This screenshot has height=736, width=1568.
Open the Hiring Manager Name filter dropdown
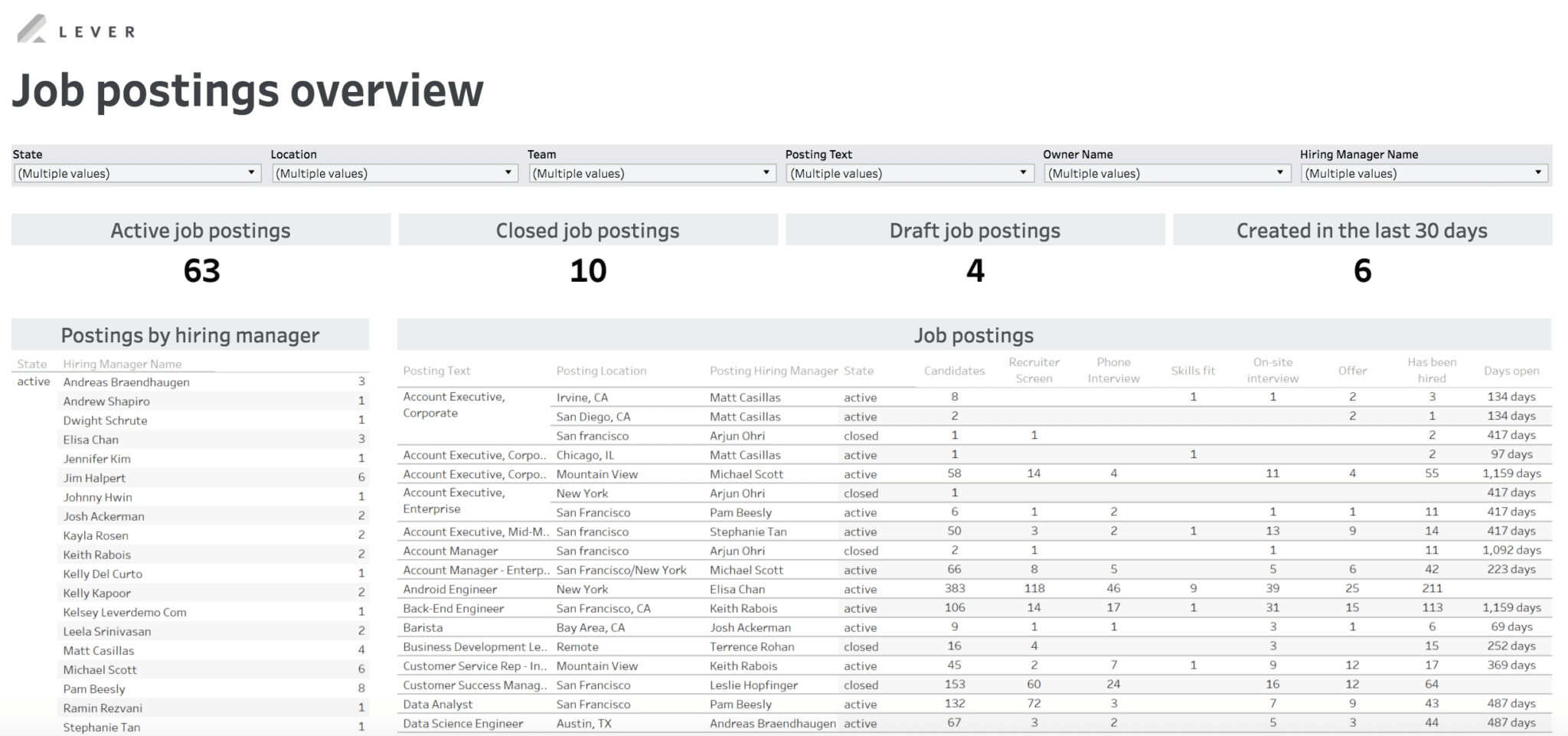pos(1424,173)
